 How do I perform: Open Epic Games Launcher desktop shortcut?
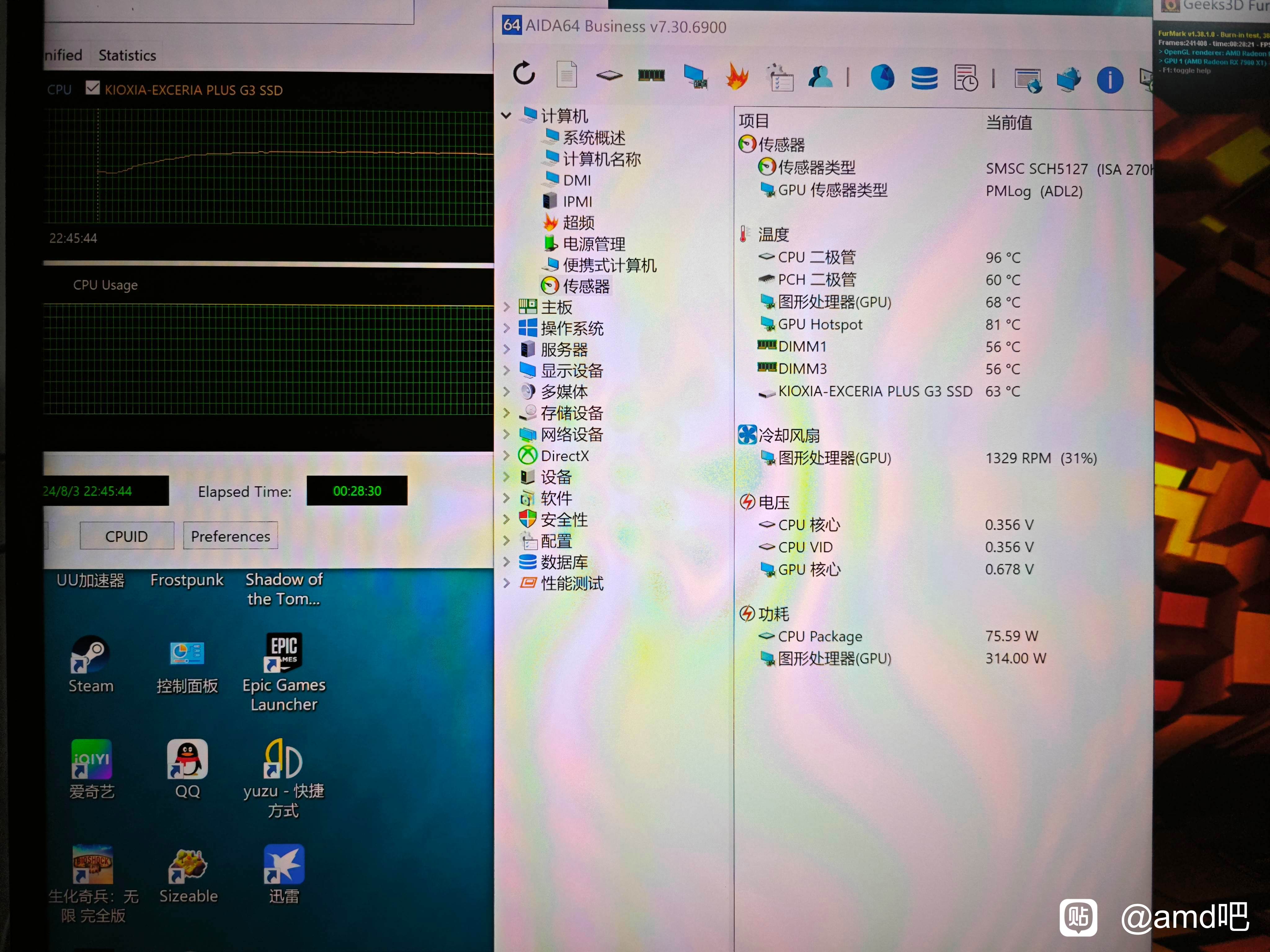coord(284,672)
